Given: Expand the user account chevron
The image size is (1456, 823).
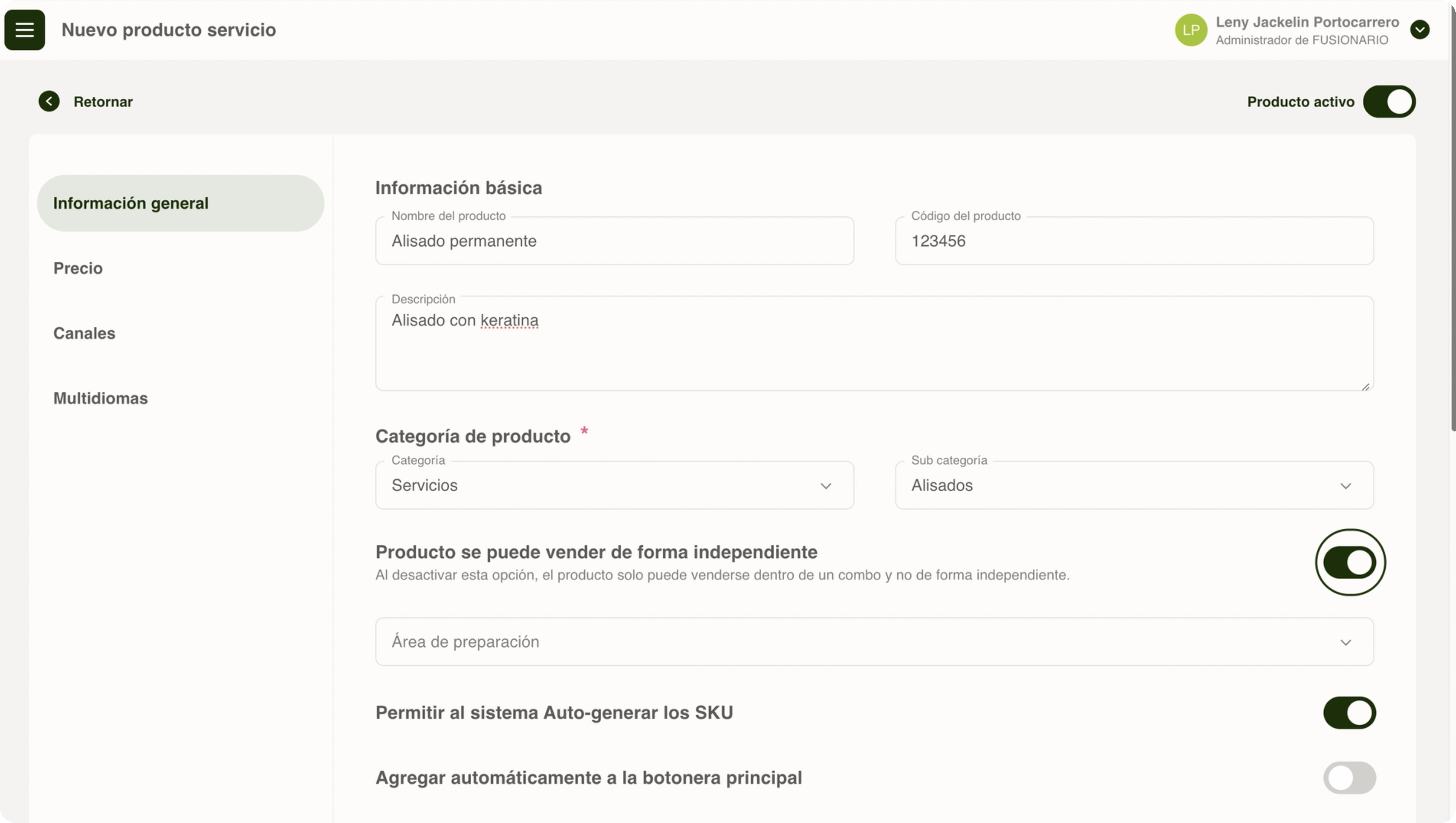Looking at the screenshot, I should coord(1419,30).
